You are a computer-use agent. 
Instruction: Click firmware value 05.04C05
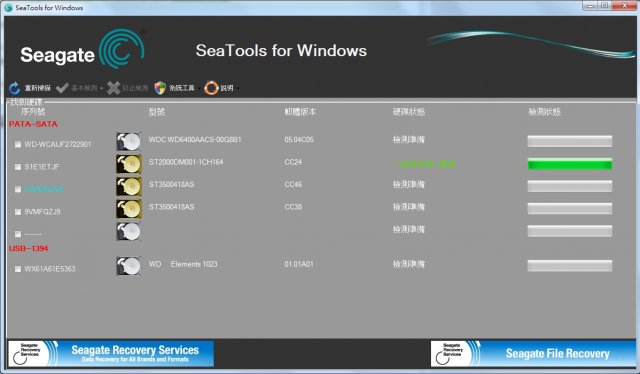coord(299,140)
